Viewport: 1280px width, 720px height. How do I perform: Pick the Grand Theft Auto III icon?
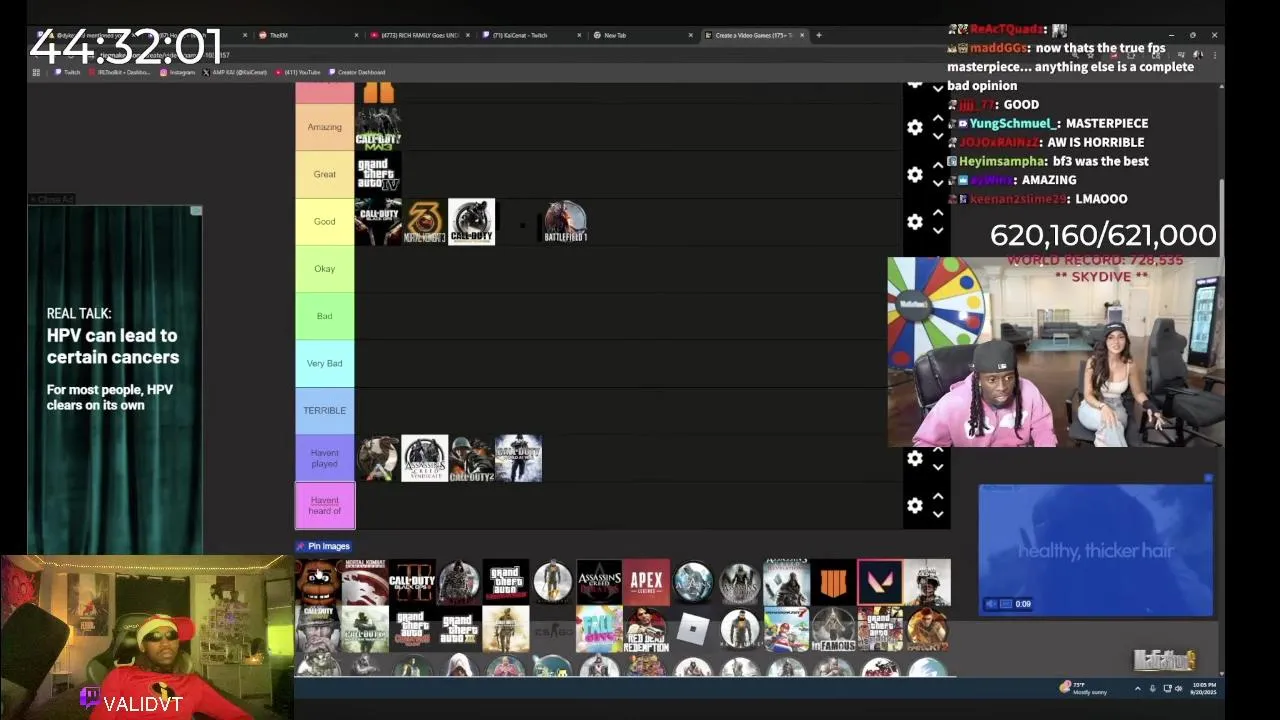[x=459, y=630]
